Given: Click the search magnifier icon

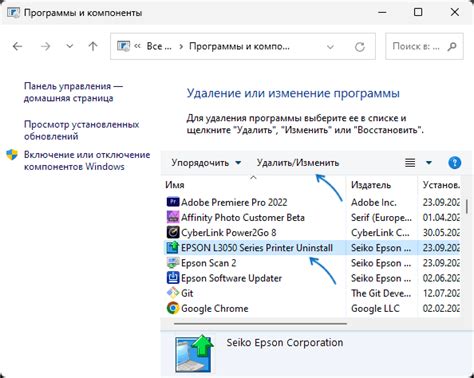Looking at the screenshot, I should pyautogui.click(x=452, y=46).
